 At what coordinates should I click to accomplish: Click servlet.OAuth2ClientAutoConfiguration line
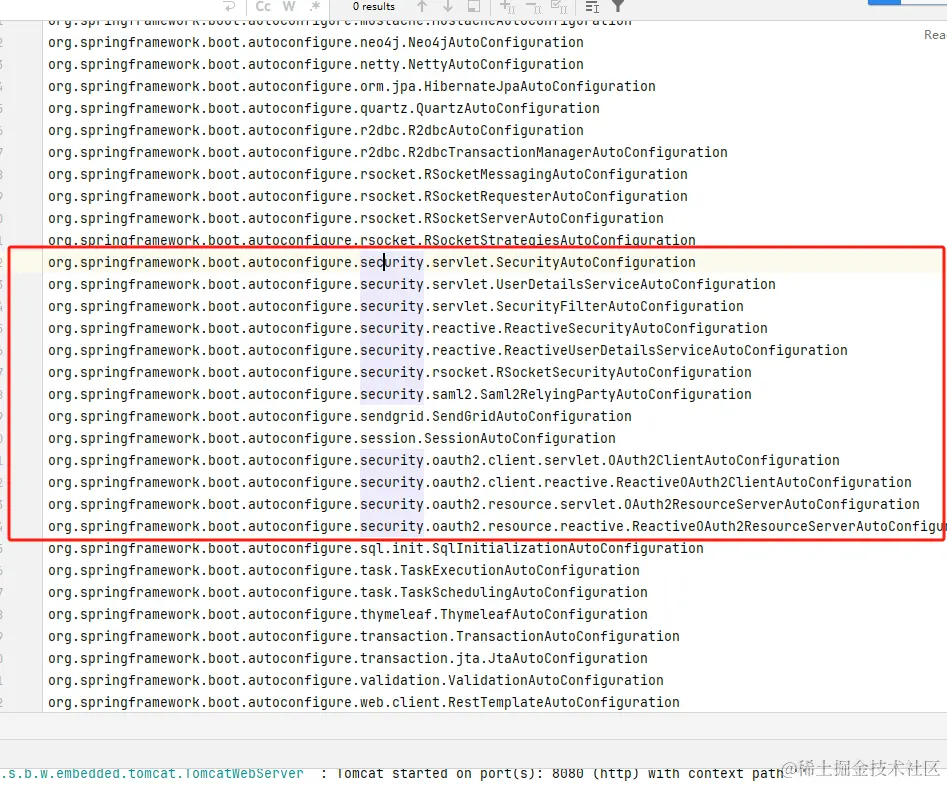pyautogui.click(x=444, y=460)
